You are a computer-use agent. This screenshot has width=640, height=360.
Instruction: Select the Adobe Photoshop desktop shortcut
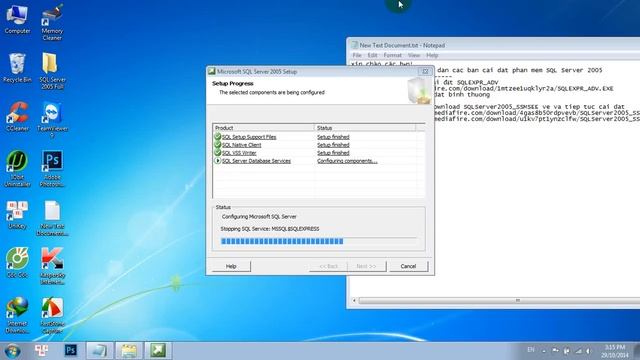coord(52,169)
